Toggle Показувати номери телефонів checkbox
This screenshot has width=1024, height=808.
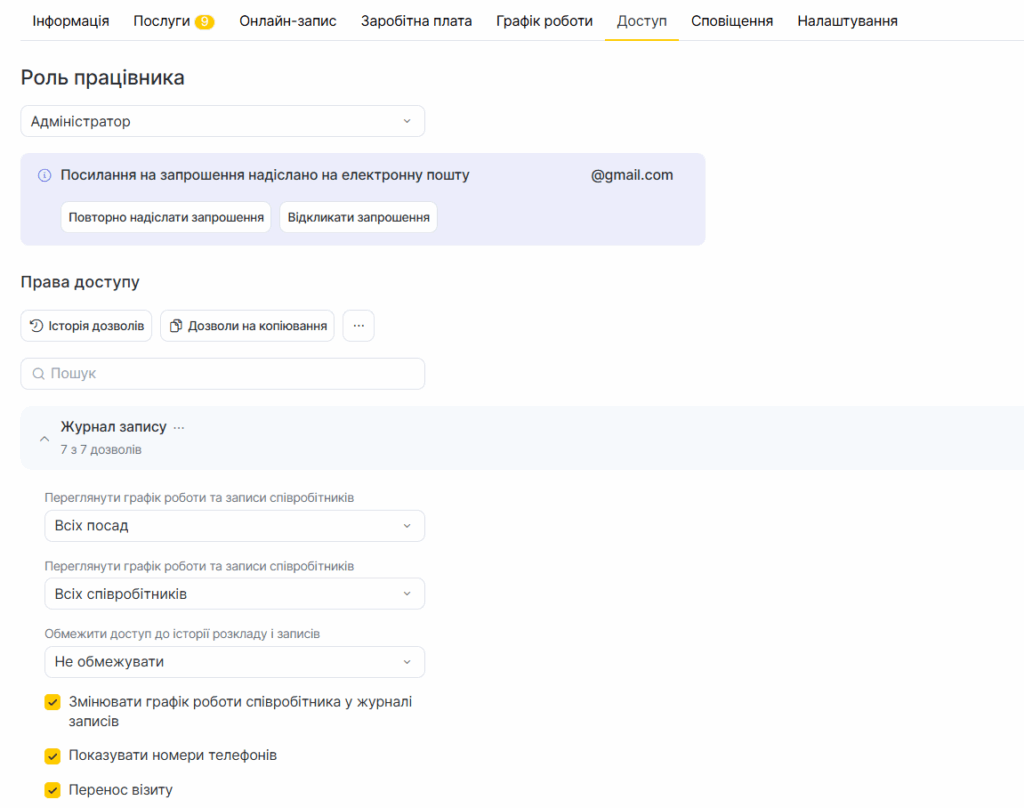pos(53,756)
